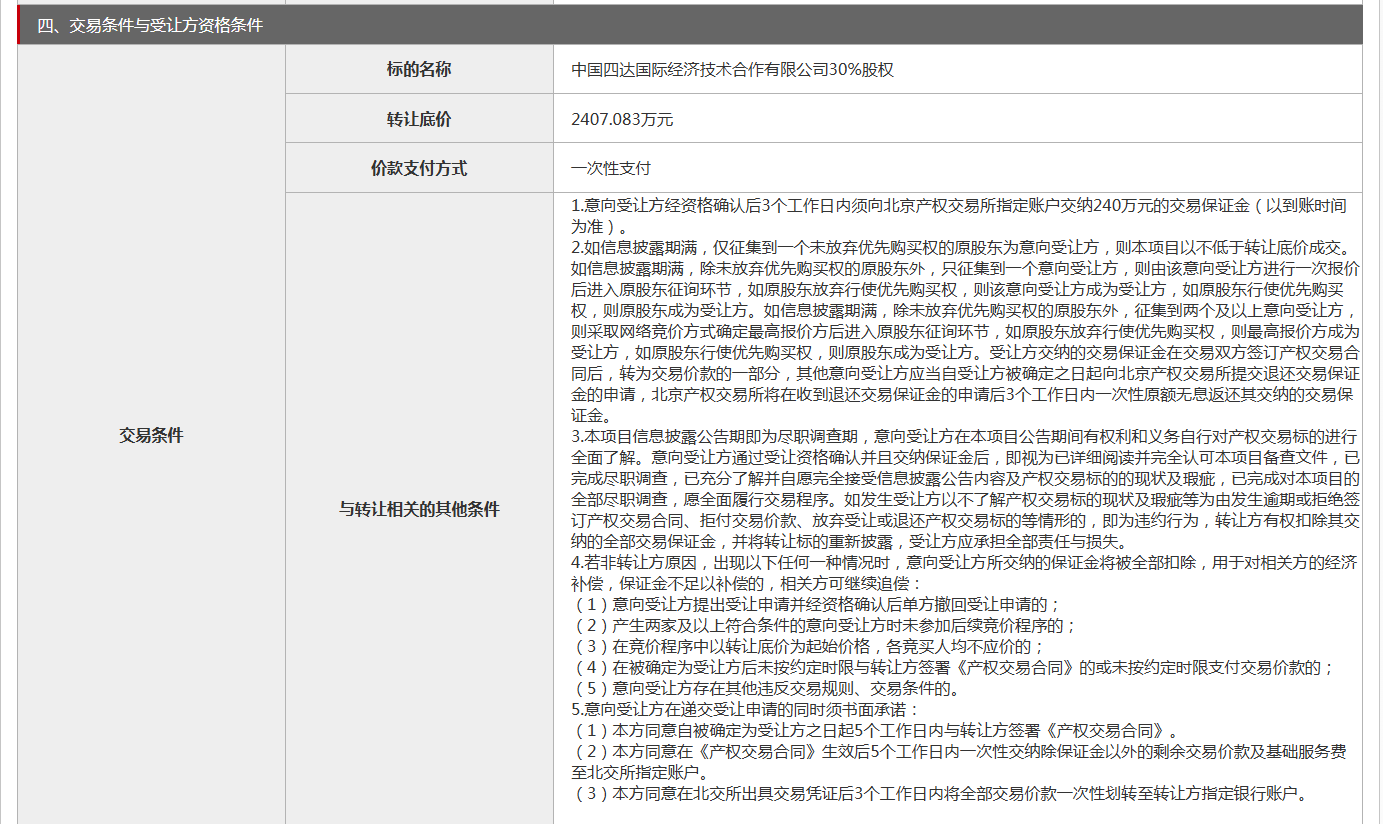Screen dimensions: 1383x824
Task: Click item (2) 产生两家及以上符合条件 line
Action: pyautogui.click(x=824, y=625)
